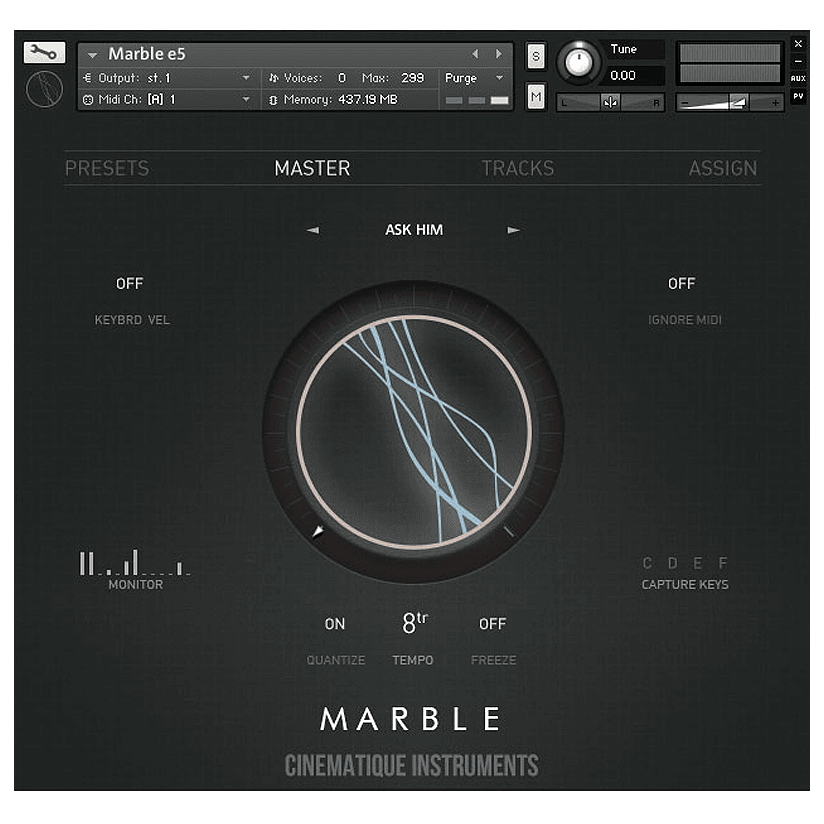Click the white pointer marker on dial ring
Viewport: 824px width, 824px height.
click(317, 532)
